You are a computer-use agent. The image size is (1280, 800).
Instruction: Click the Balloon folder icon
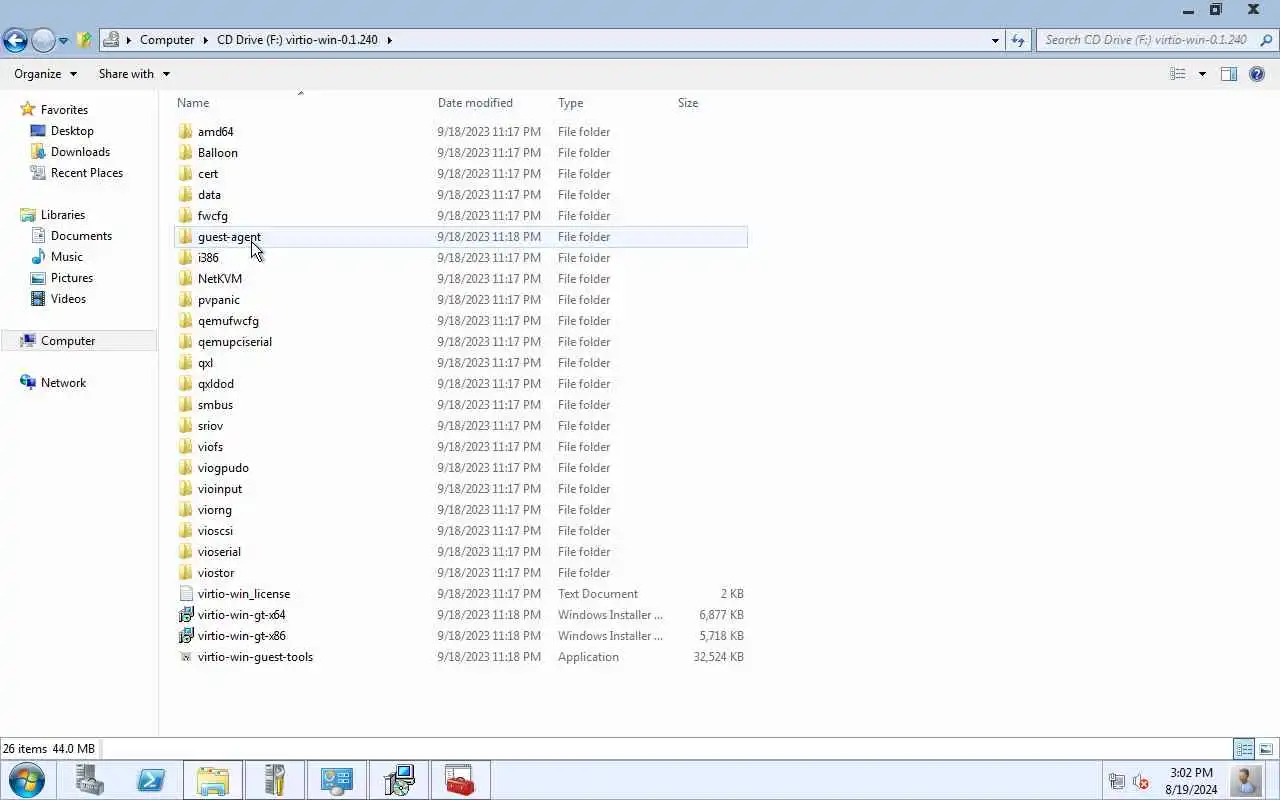click(x=185, y=152)
